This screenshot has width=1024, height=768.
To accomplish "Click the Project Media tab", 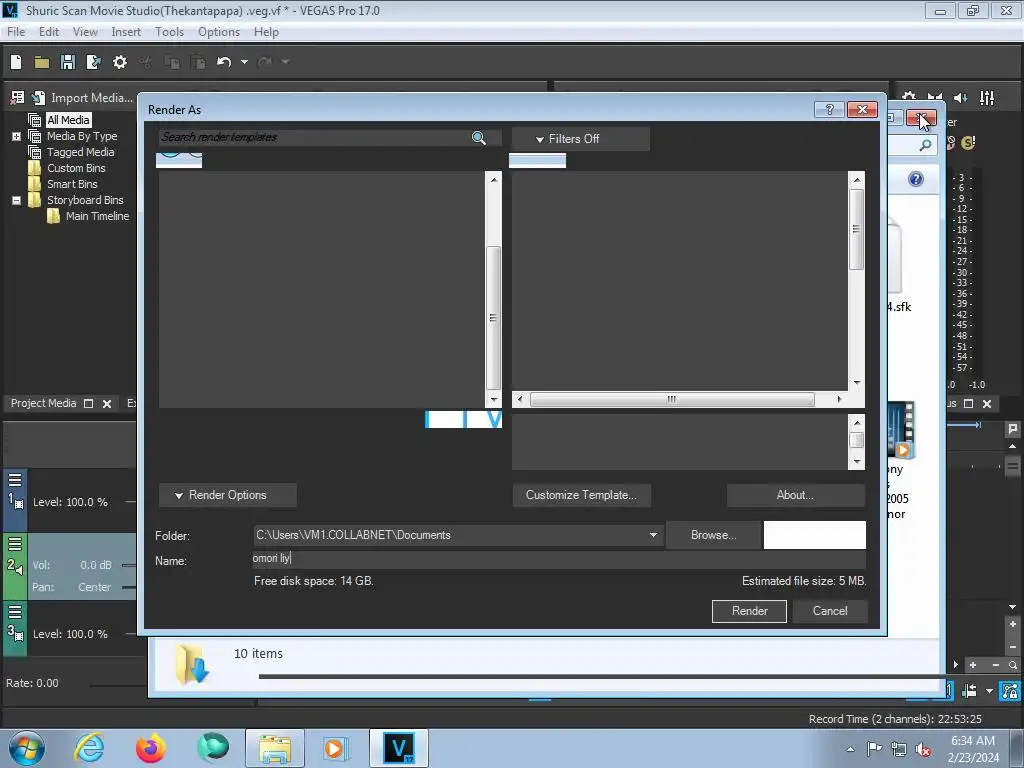I will click(x=43, y=404).
